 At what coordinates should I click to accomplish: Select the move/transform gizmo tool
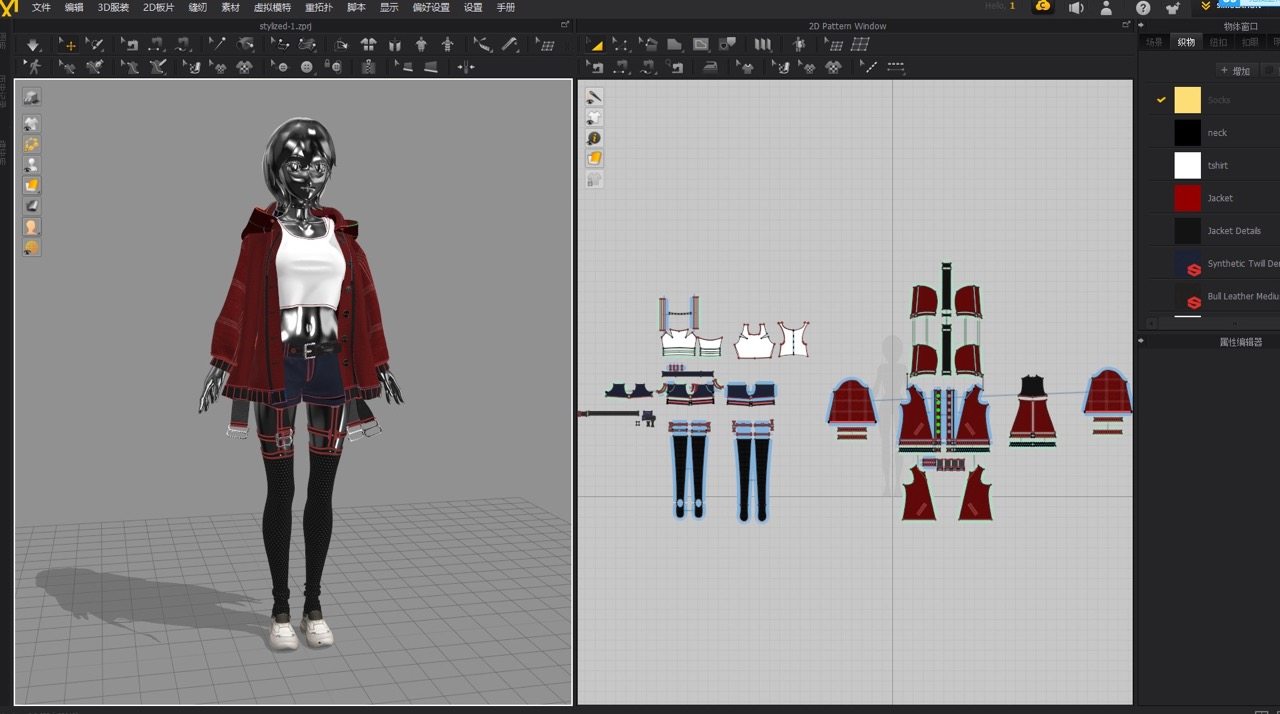click(69, 45)
